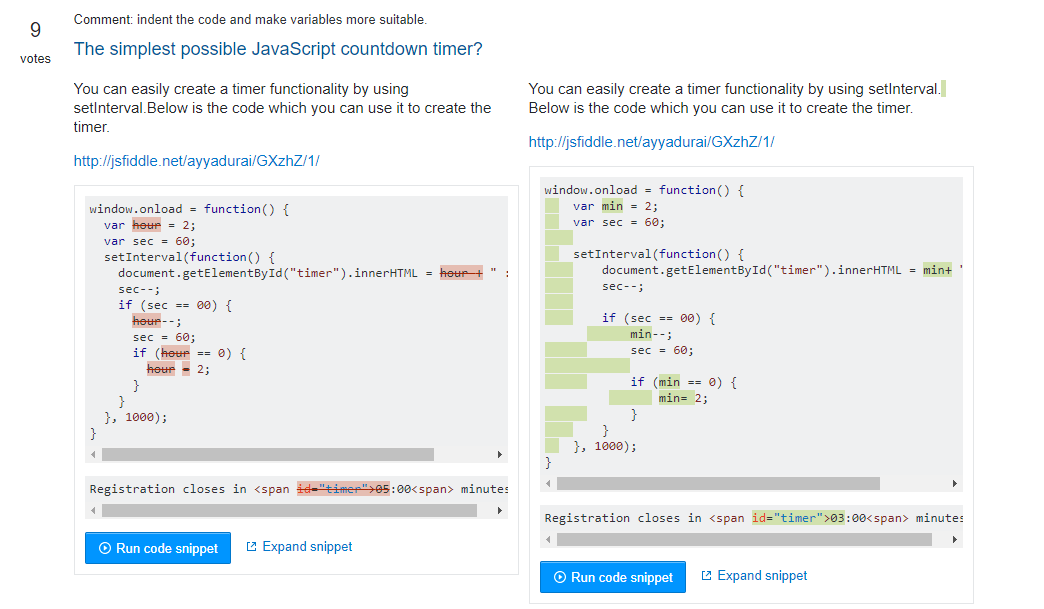Click struck-out 'id="timer">05' in left HTML
1044x609 pixels.
pyautogui.click(x=343, y=489)
